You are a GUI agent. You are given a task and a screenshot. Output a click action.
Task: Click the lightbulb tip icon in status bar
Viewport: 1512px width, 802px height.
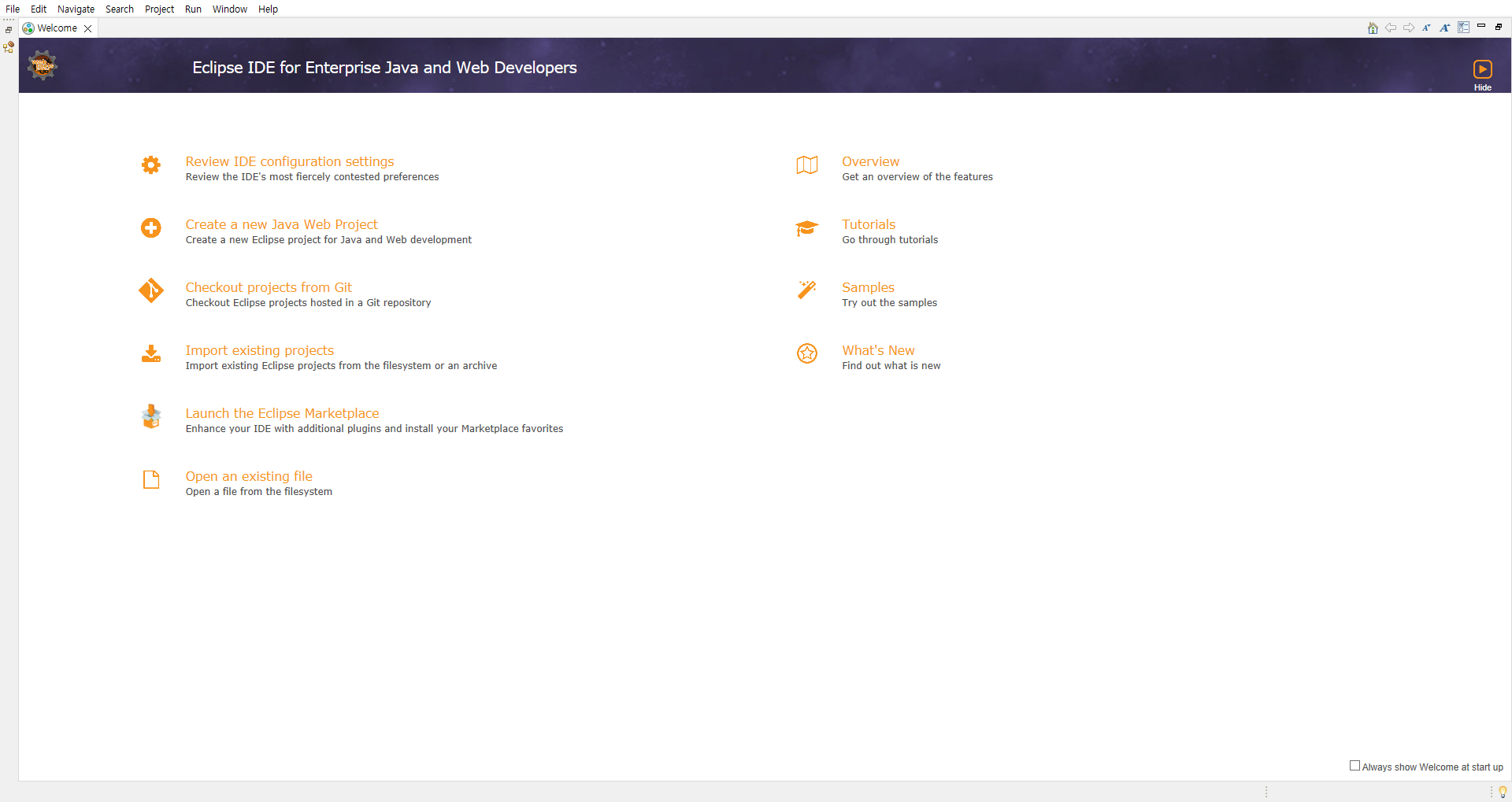tap(1503, 792)
